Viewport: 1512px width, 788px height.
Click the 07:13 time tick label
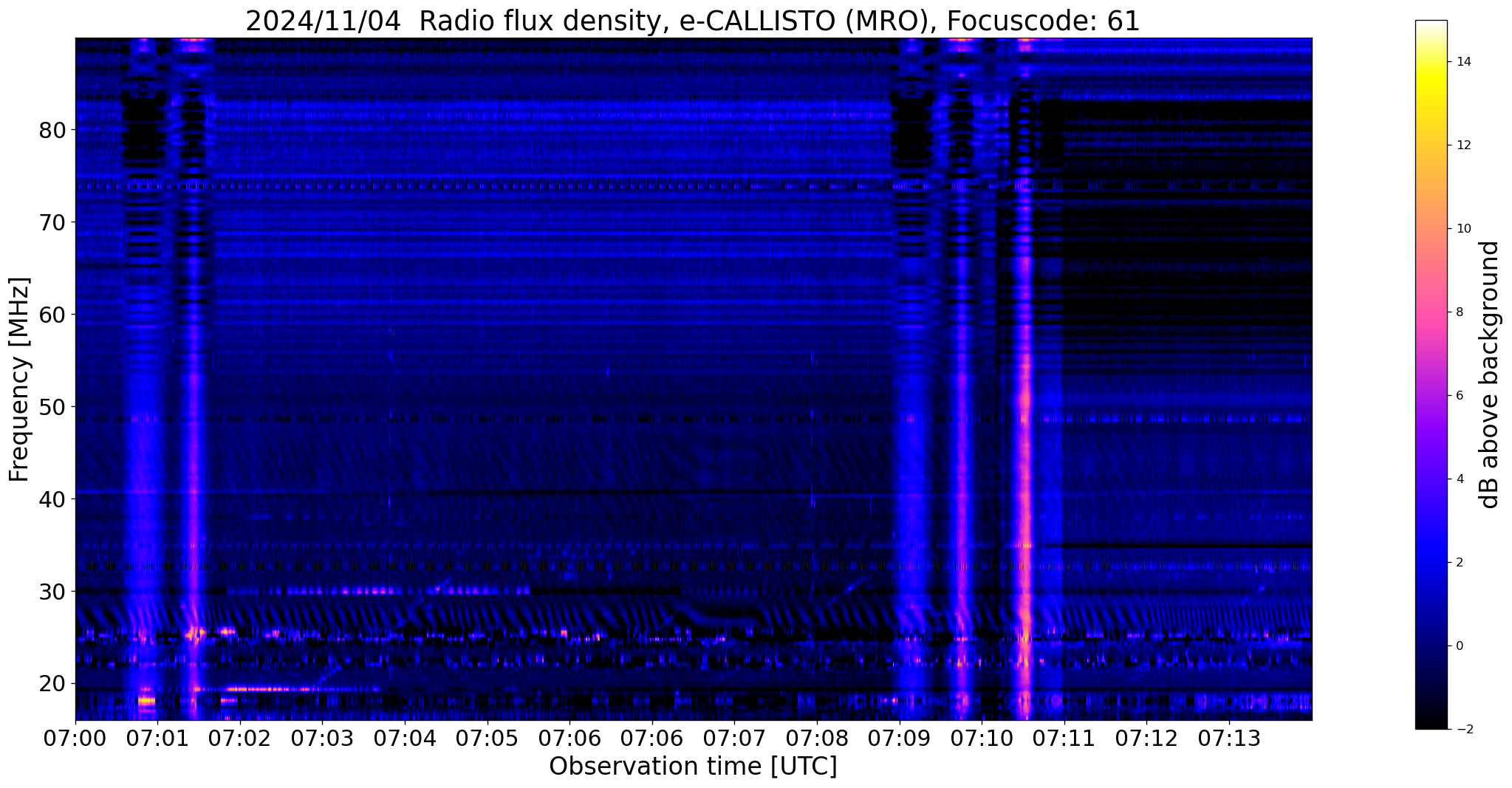coord(1229,738)
